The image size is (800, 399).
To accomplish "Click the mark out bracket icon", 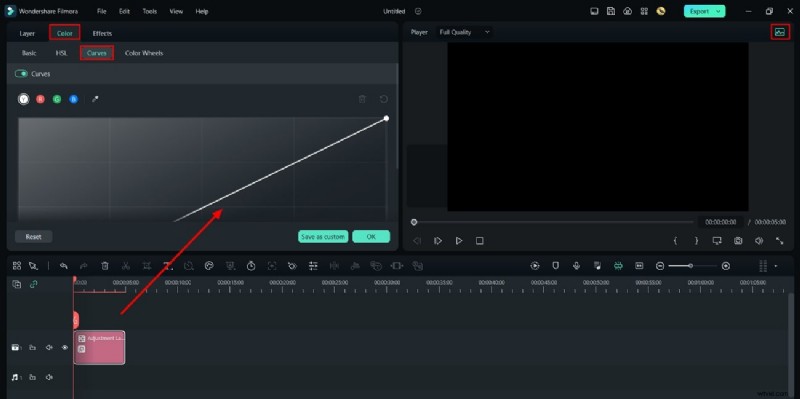I will point(696,241).
